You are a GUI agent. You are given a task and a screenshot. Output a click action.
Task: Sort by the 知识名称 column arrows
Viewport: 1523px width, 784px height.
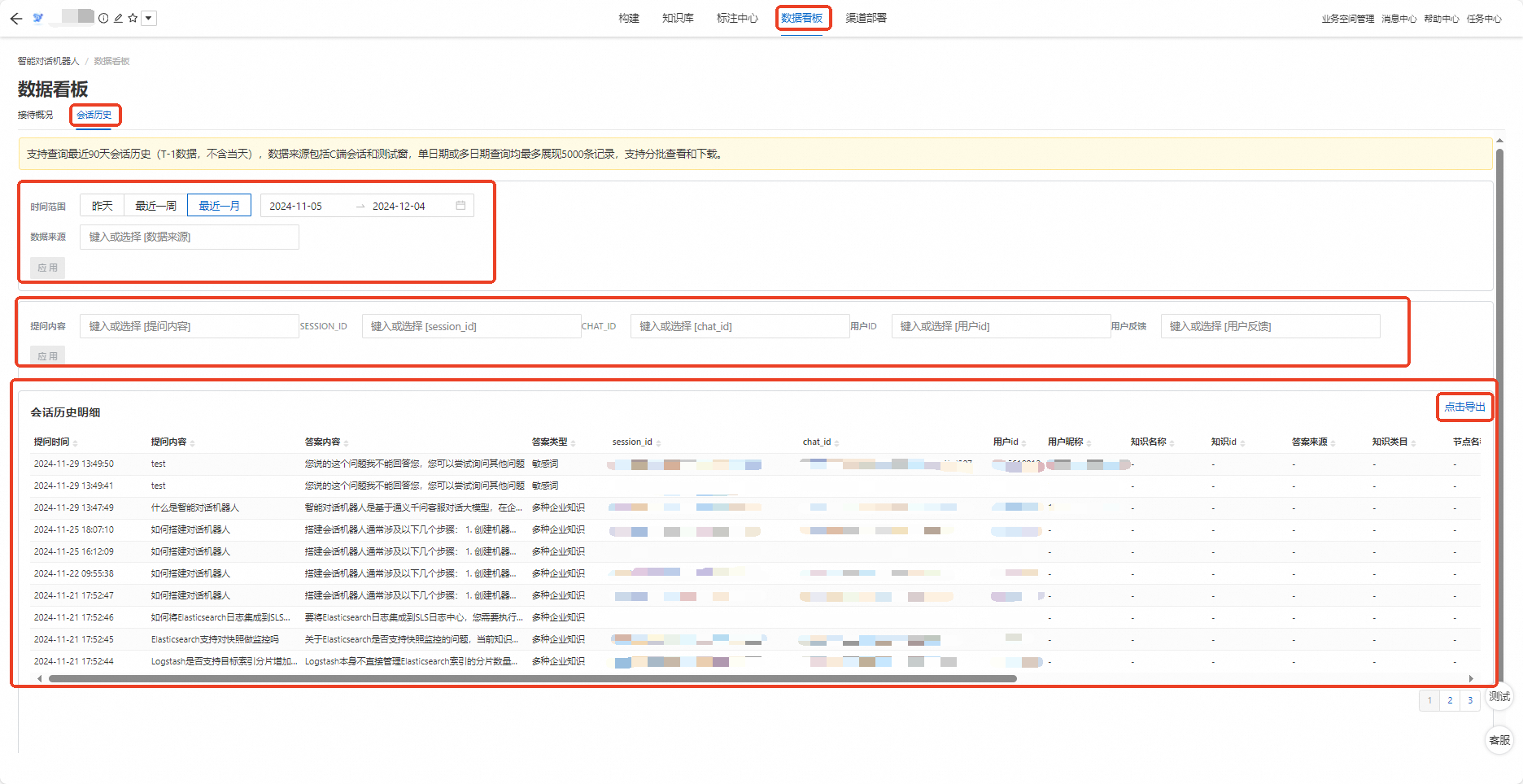1172,443
